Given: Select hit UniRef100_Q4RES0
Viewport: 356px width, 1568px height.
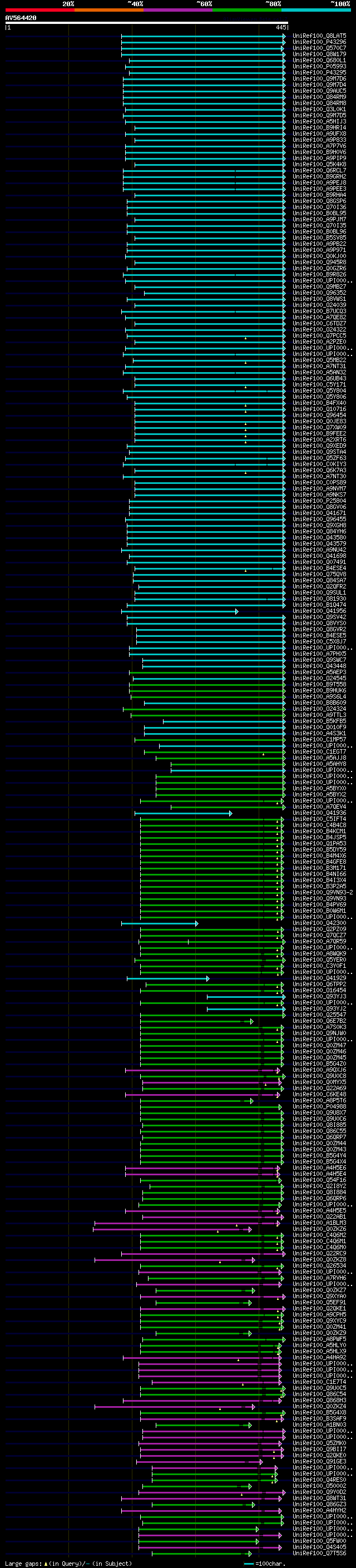Looking at the screenshot, I should click(319, 1479).
